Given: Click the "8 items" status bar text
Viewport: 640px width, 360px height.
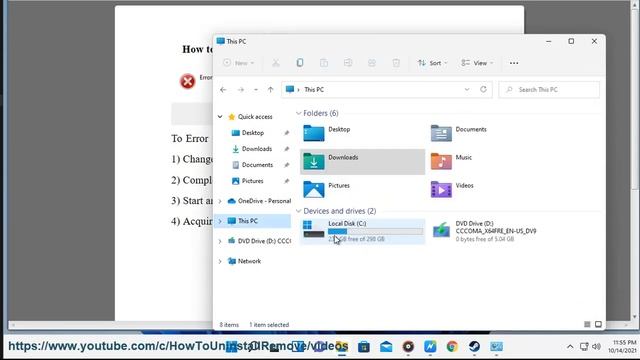Looking at the screenshot, I should pos(229,325).
